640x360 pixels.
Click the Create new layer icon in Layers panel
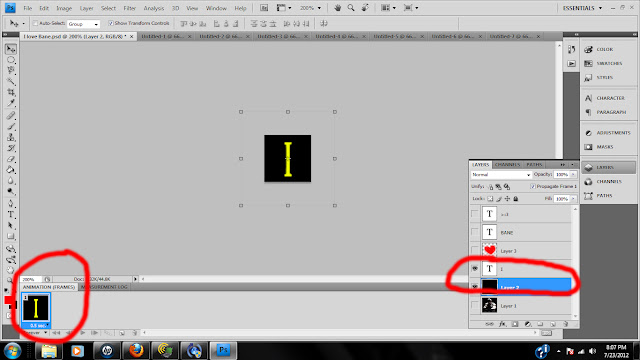click(553, 324)
